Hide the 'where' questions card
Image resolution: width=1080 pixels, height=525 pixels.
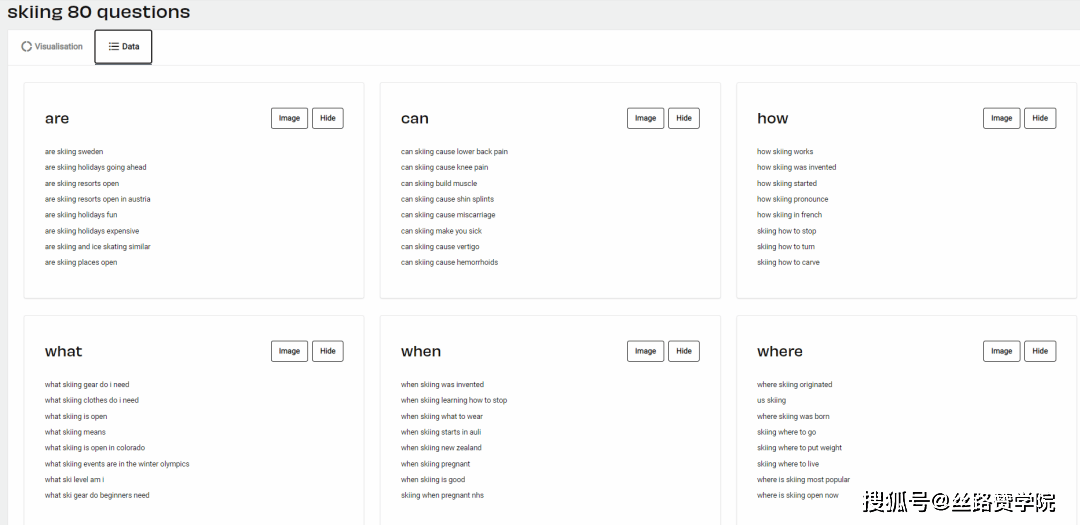click(1040, 351)
